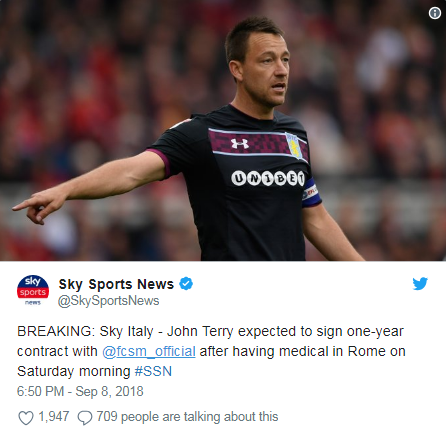Open "709 people are talking about this"
The height and width of the screenshot is (434, 446).
click(187, 417)
